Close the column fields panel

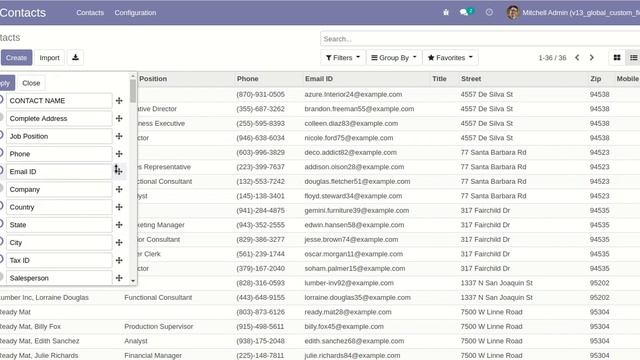click(31, 83)
